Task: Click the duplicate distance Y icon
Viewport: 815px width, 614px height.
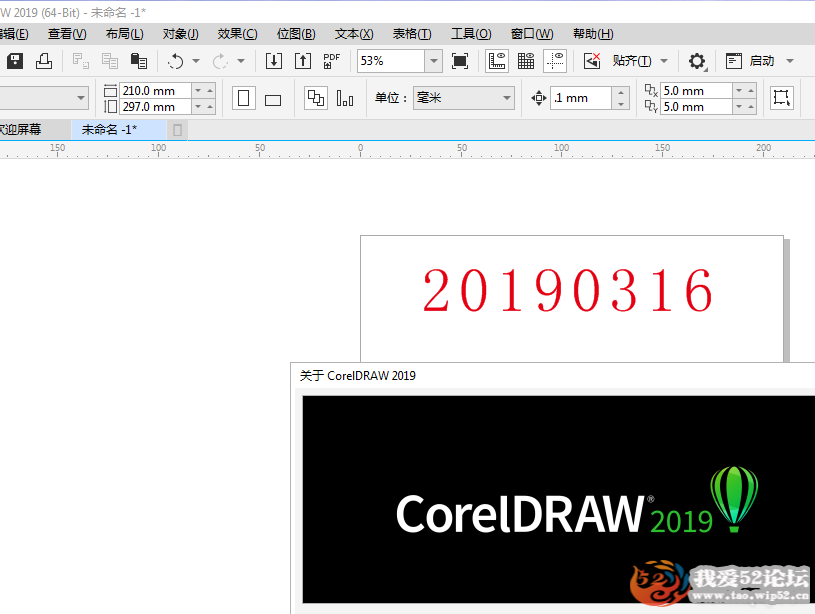Action: [651, 106]
